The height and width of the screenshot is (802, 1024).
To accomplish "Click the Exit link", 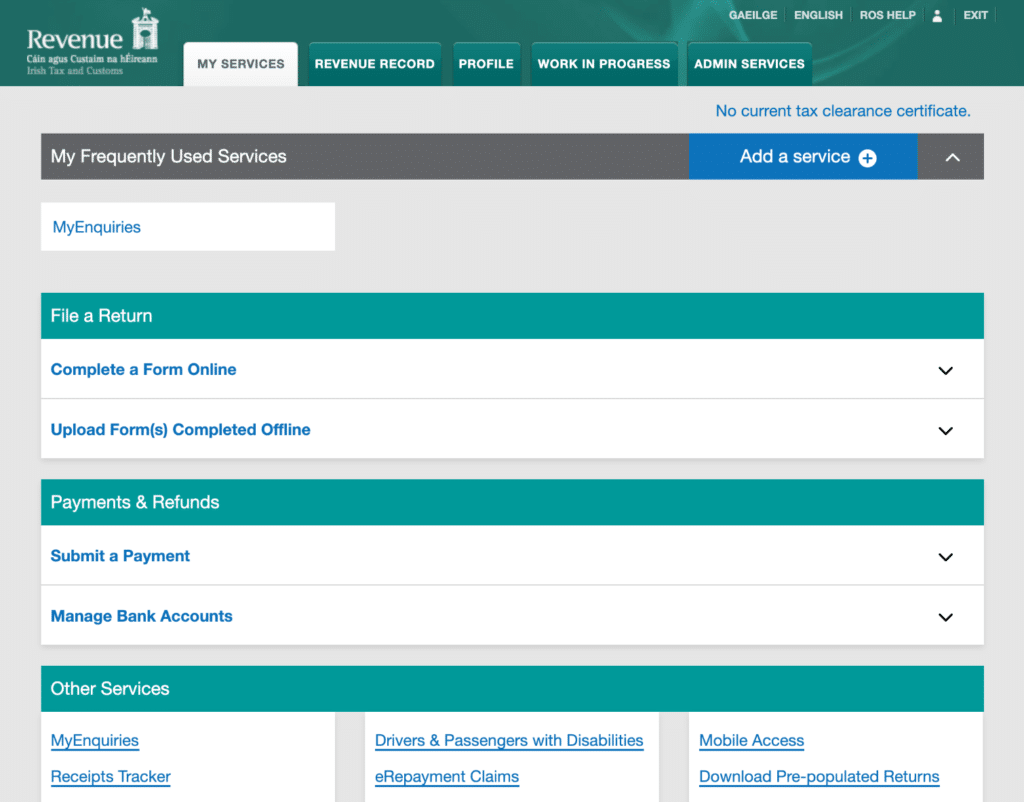I will [x=975, y=15].
